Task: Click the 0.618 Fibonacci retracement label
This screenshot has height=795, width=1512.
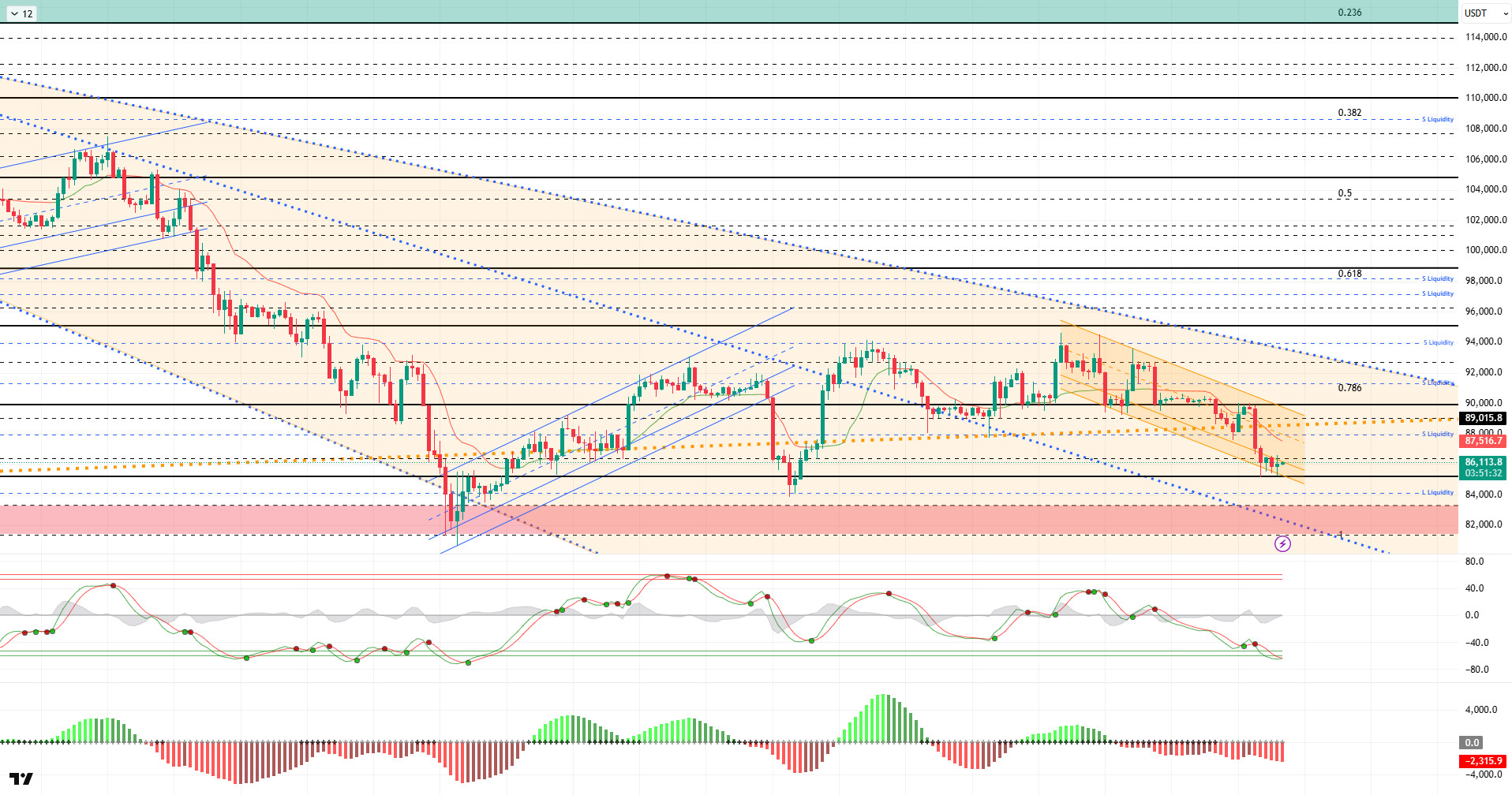Action: [x=1349, y=274]
